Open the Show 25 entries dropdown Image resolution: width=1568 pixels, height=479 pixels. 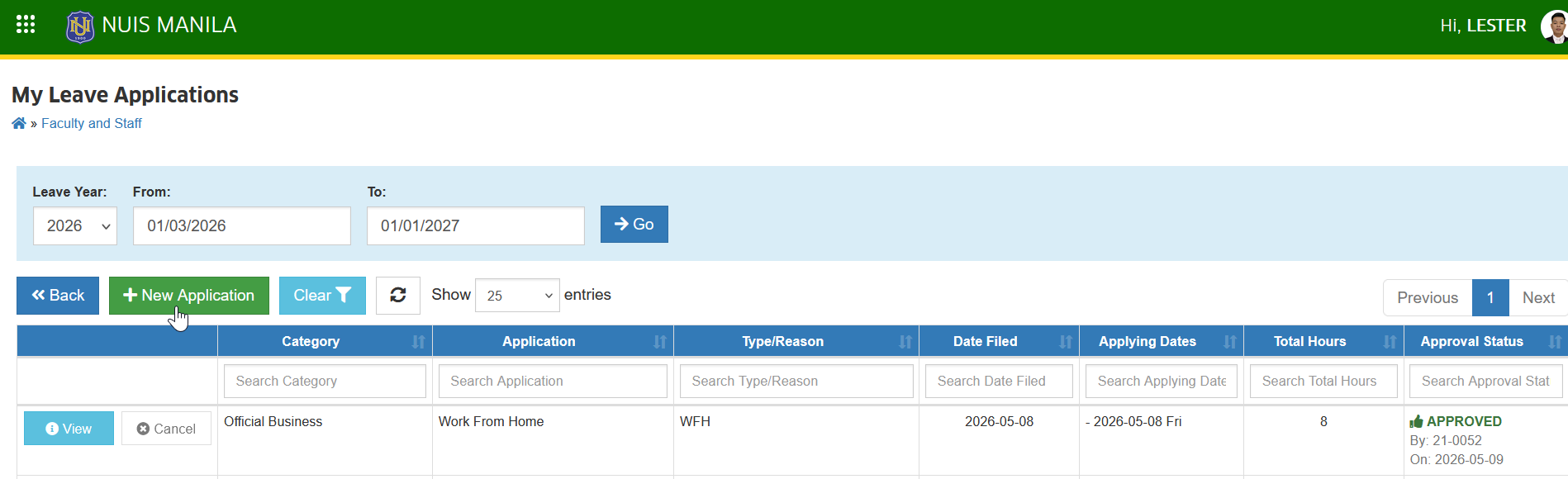click(x=517, y=296)
